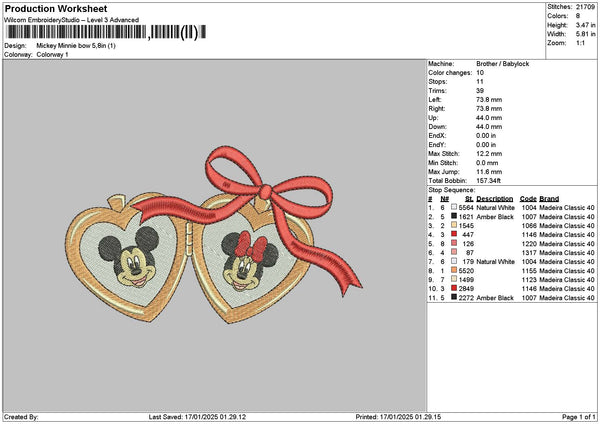Click the 'EndX:' label
The height and width of the screenshot is (424, 600).
point(437,136)
